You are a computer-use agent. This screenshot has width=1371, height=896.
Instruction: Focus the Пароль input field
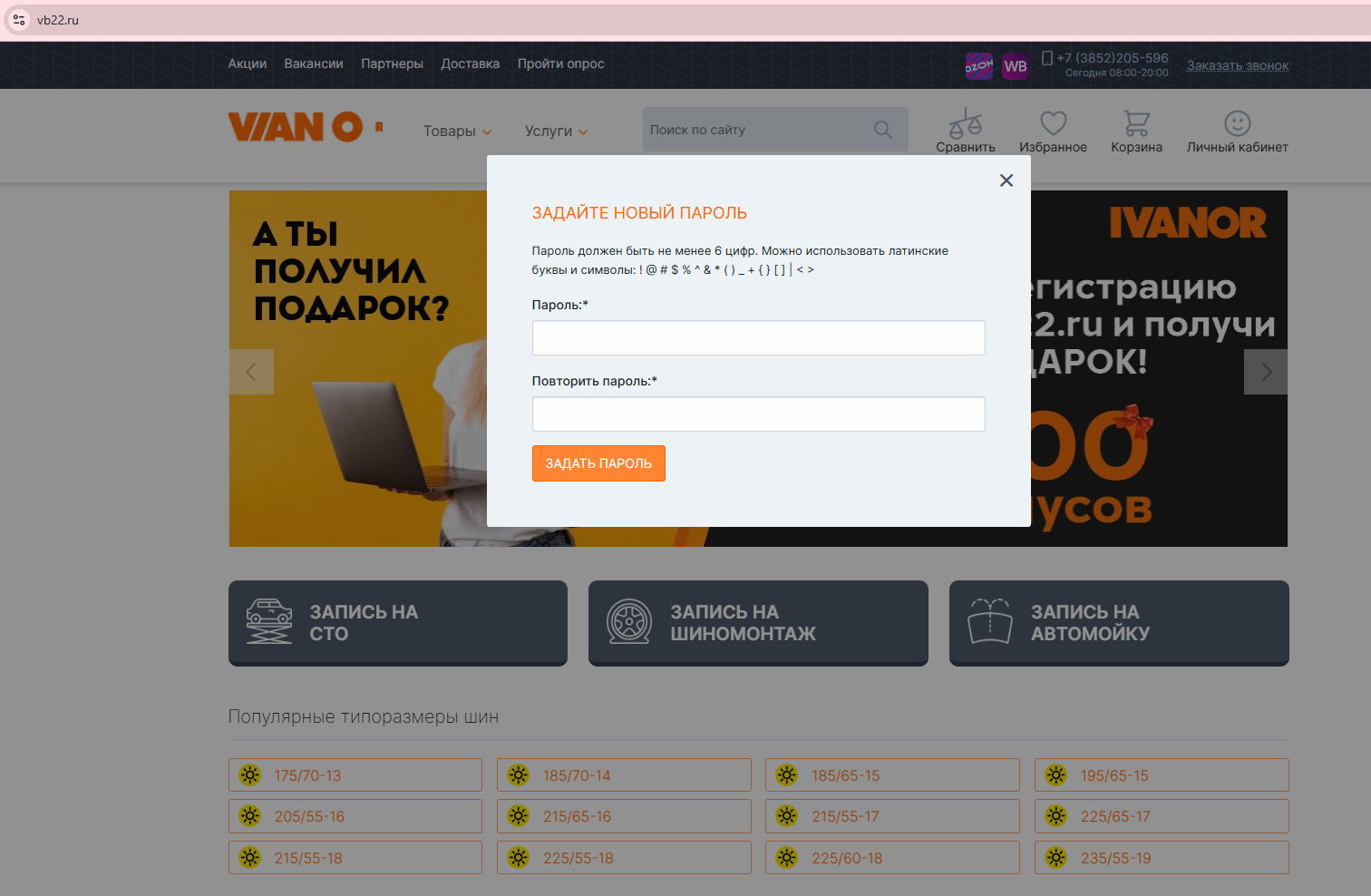click(758, 337)
